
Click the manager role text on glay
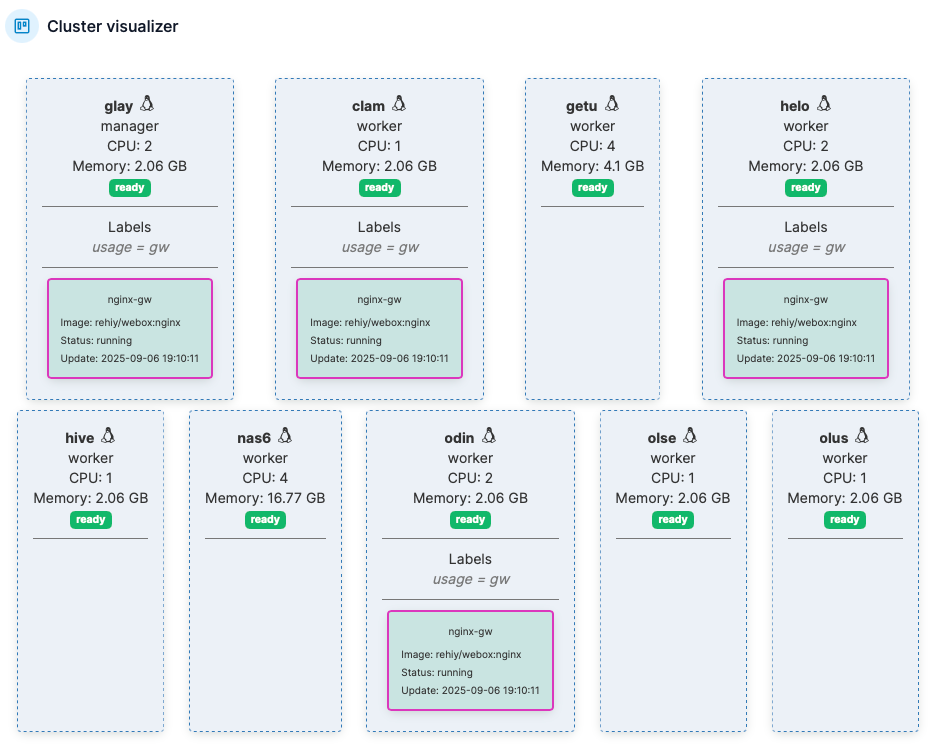[x=129, y=126]
